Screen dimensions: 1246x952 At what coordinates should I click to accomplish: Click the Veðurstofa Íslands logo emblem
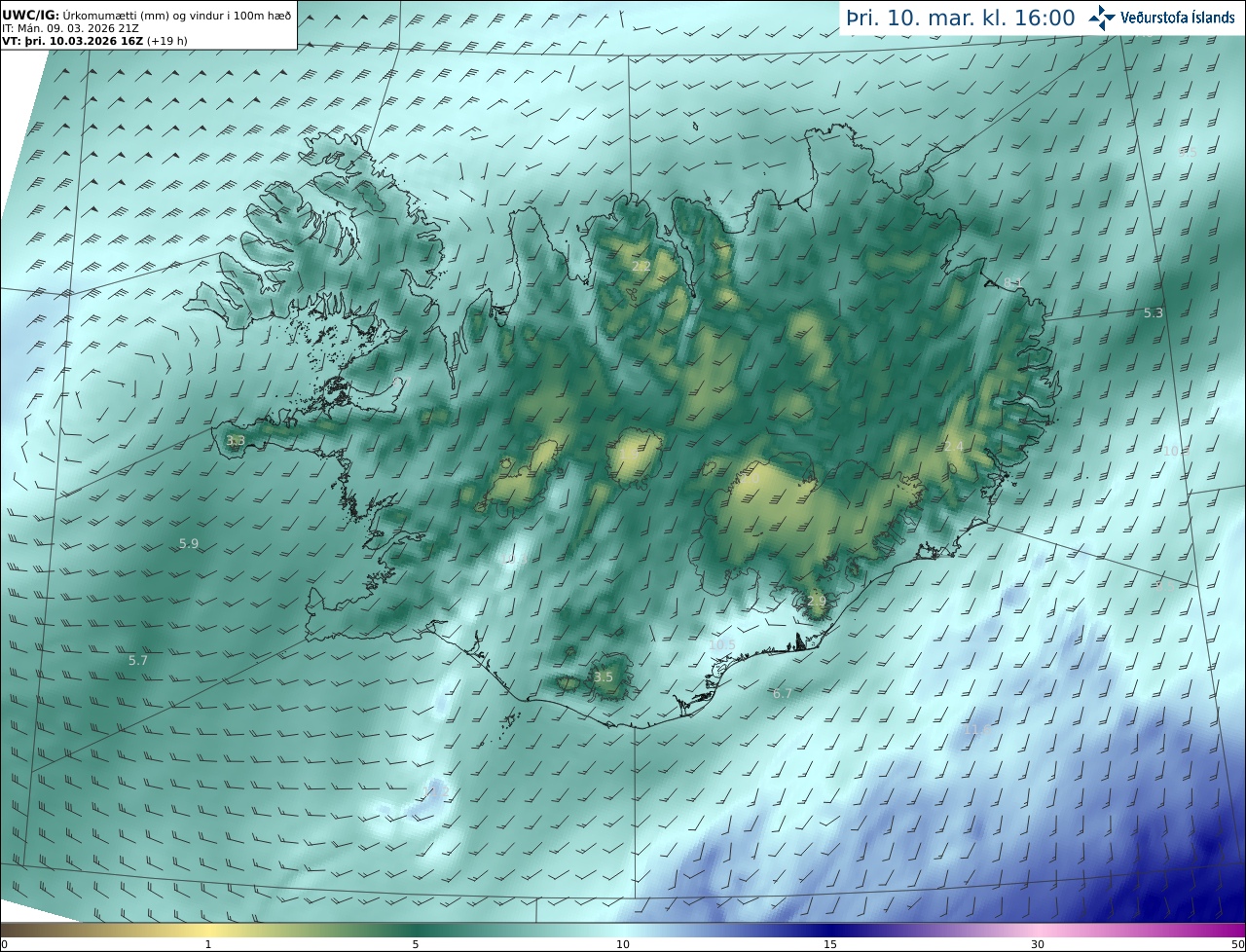(x=1103, y=18)
